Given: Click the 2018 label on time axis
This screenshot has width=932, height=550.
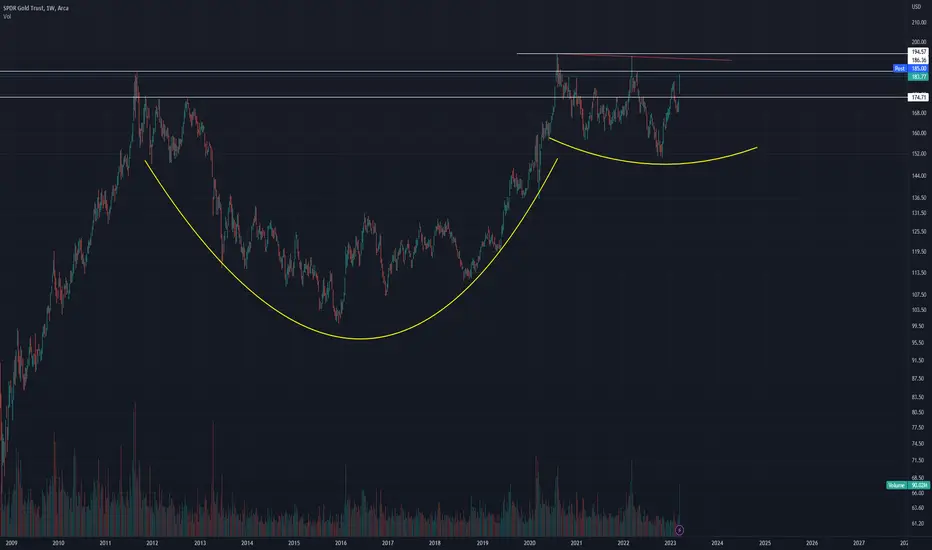Looking at the screenshot, I should pyautogui.click(x=434, y=543).
